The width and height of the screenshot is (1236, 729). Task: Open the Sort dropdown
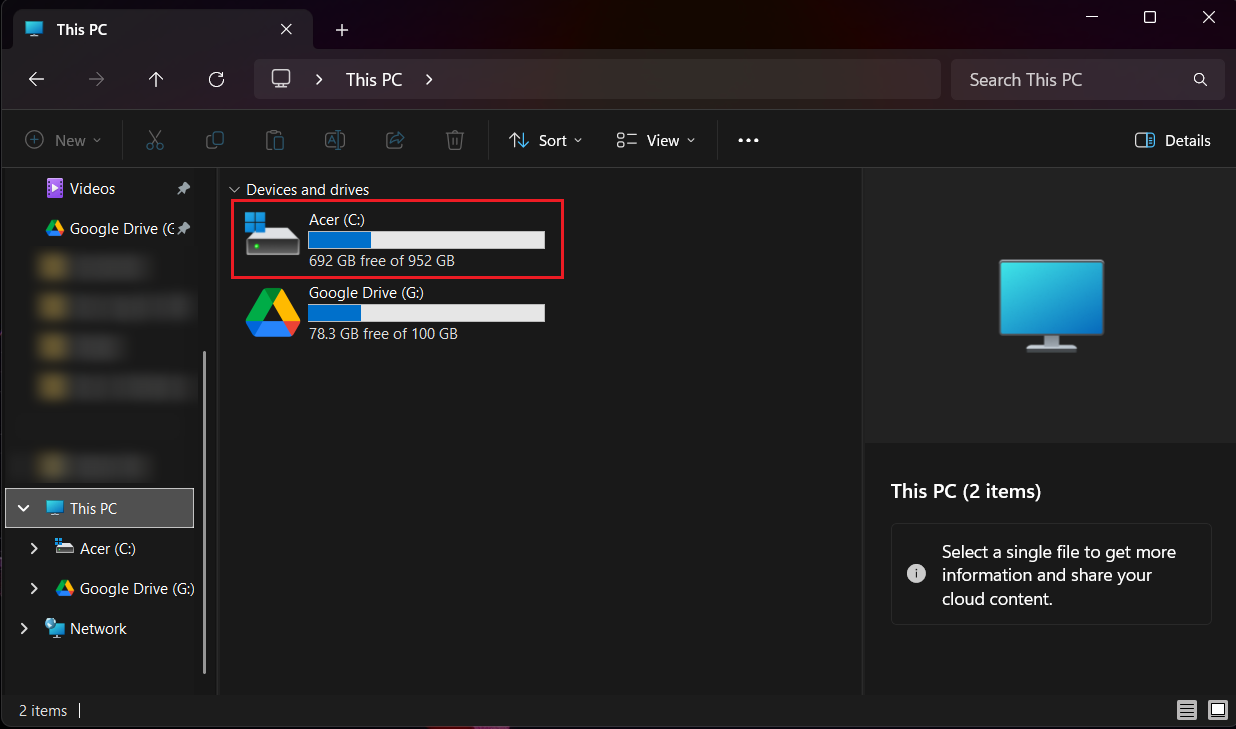point(545,140)
